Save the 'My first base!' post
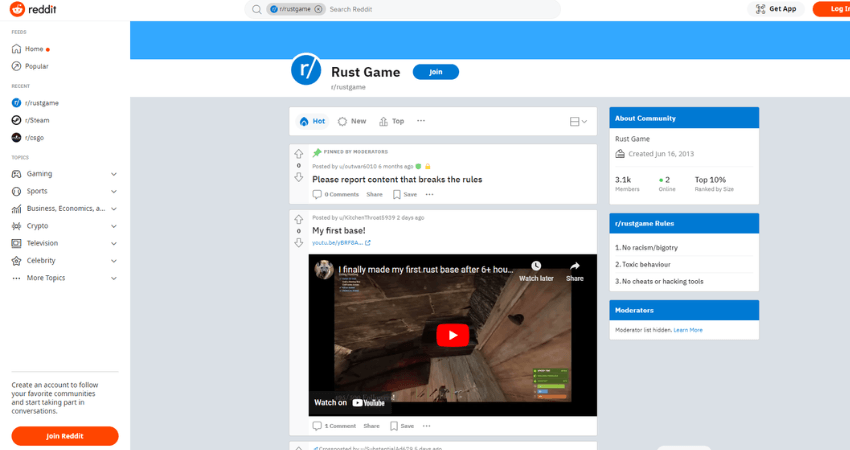The width and height of the screenshot is (850, 450). pyautogui.click(x=402, y=426)
